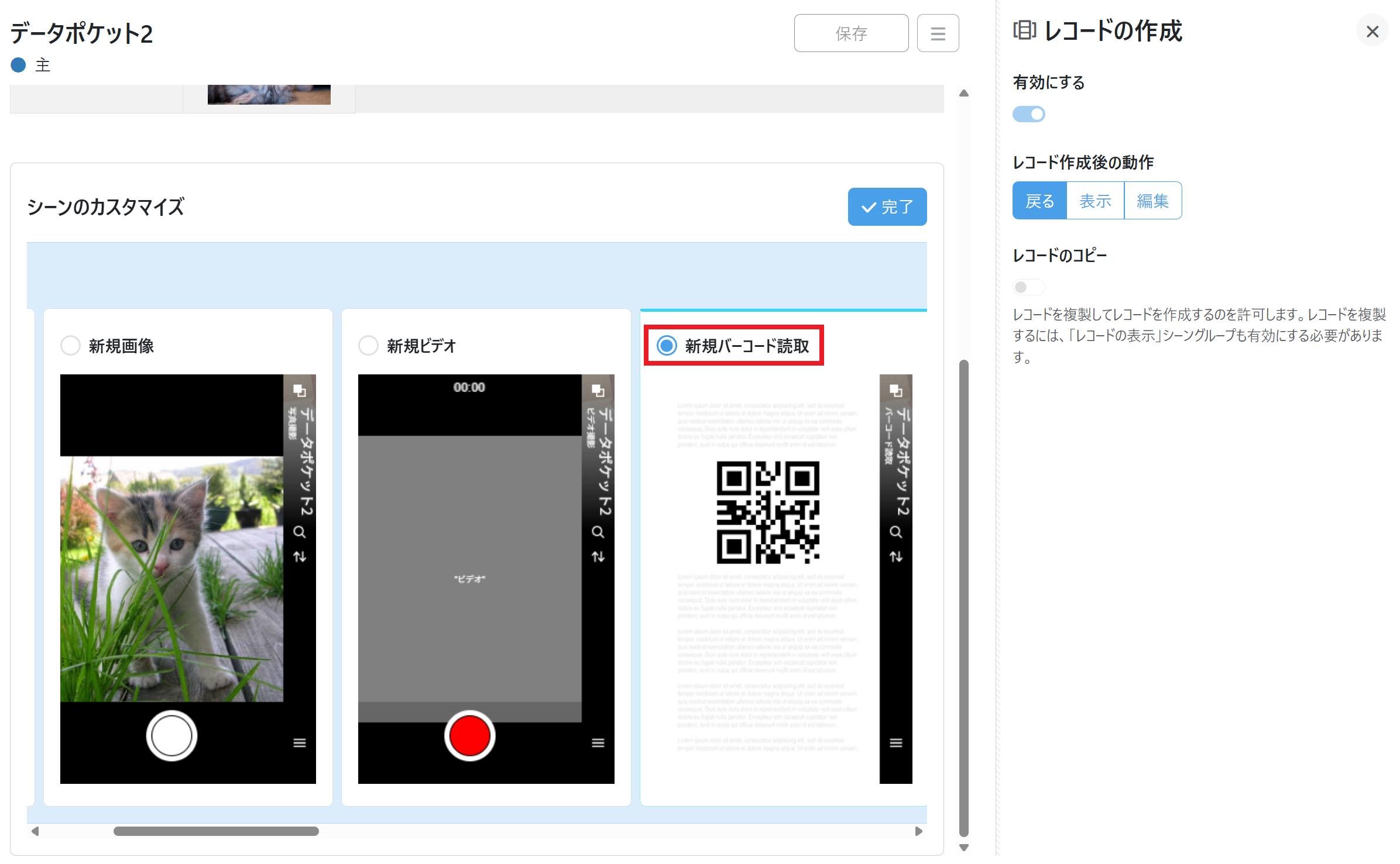Image resolution: width=1400 pixels, height=864 pixels.
Task: Click the 保存 button
Action: pyautogui.click(x=850, y=33)
